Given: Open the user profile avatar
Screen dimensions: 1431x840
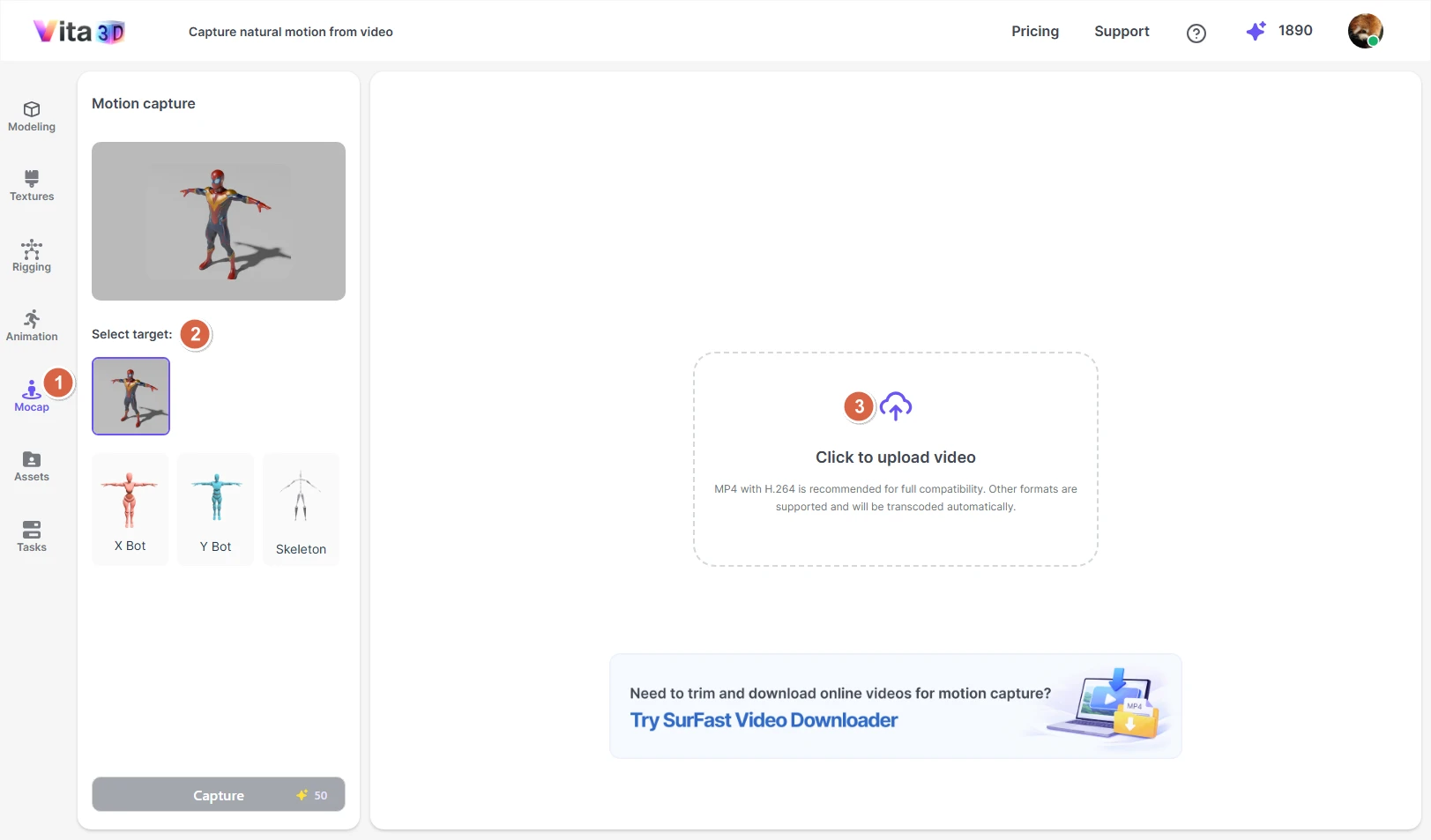Looking at the screenshot, I should 1365,32.
